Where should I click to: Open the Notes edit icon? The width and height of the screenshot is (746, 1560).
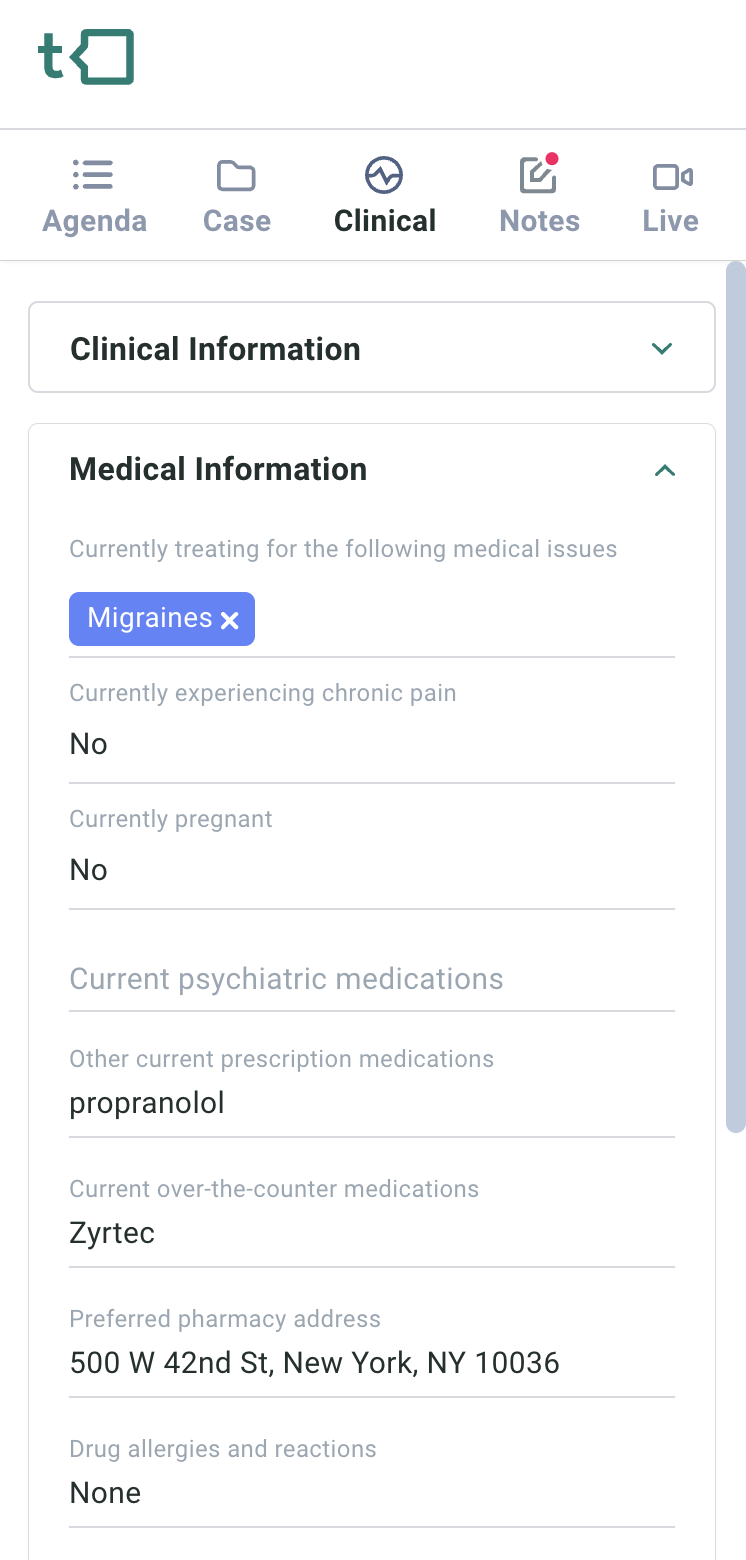tap(538, 176)
